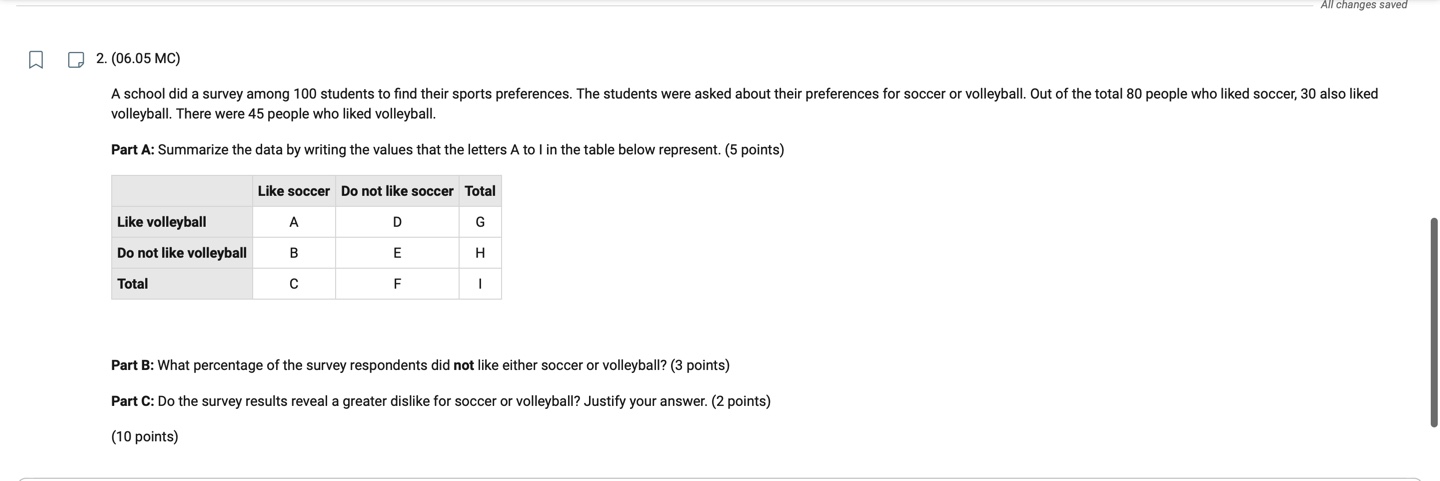Click the vertical page scrollbar thumb

(1434, 322)
